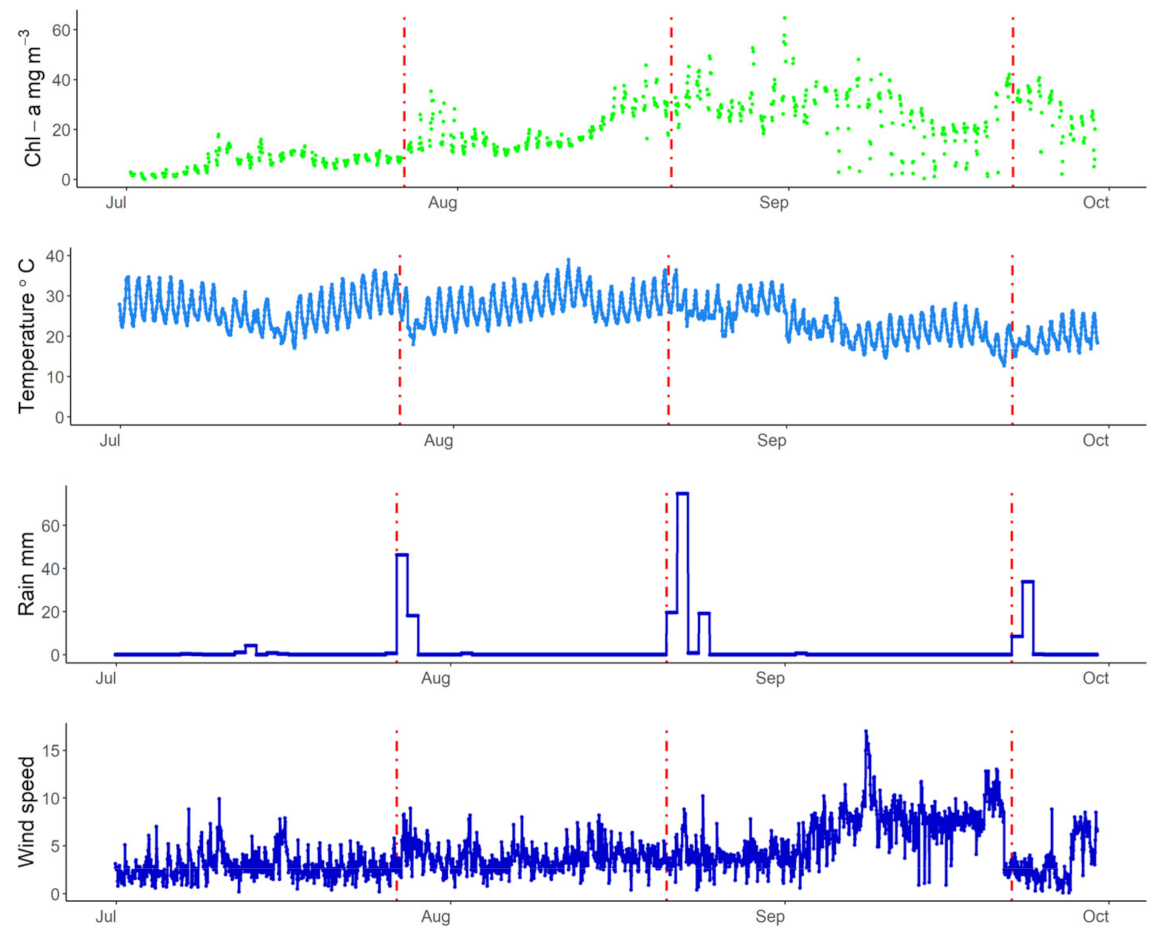Click the Temperature °C y-axis title

click(27, 335)
